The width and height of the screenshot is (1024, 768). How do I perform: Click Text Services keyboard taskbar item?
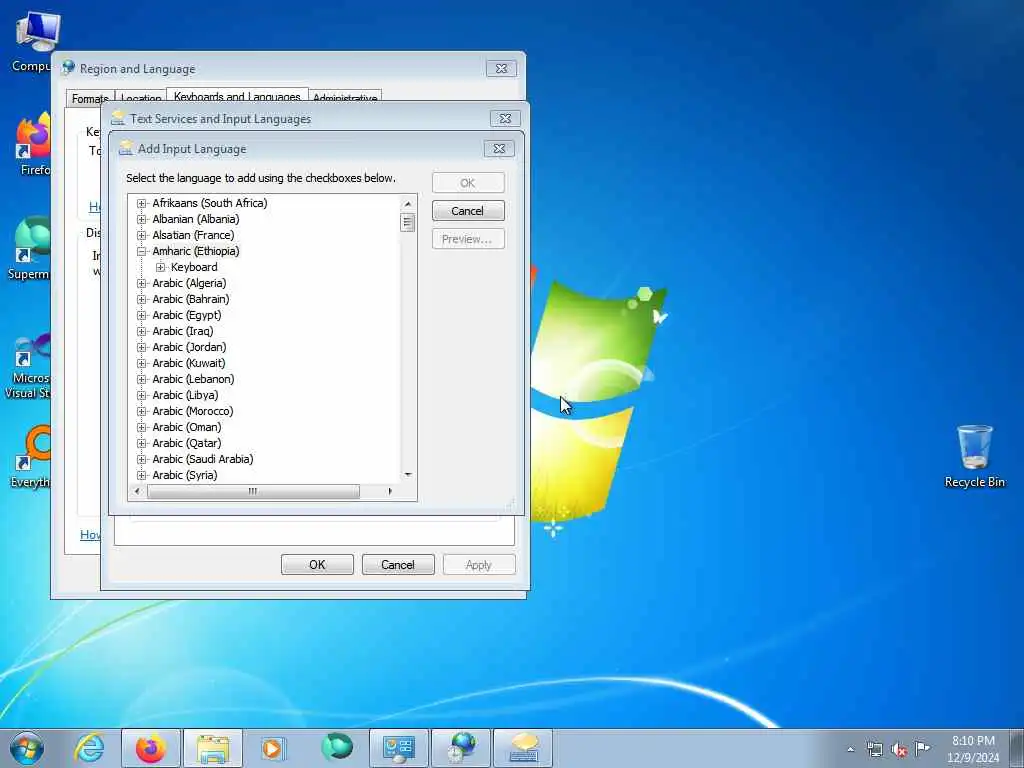523,748
